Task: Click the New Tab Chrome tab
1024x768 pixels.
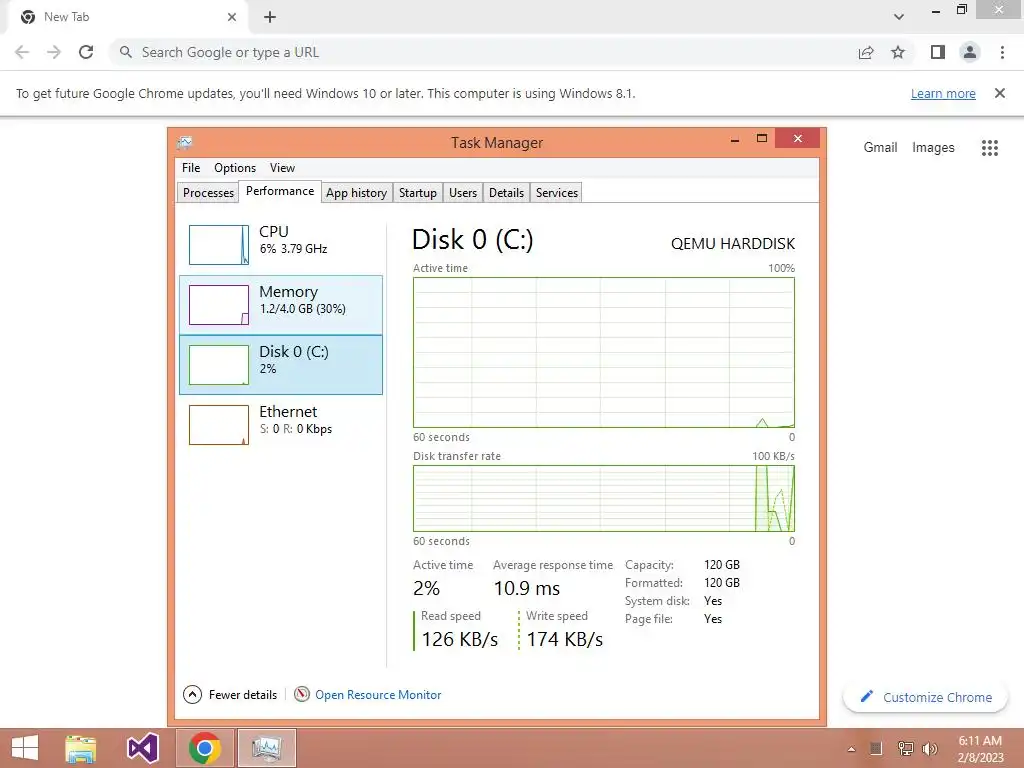Action: tap(129, 18)
